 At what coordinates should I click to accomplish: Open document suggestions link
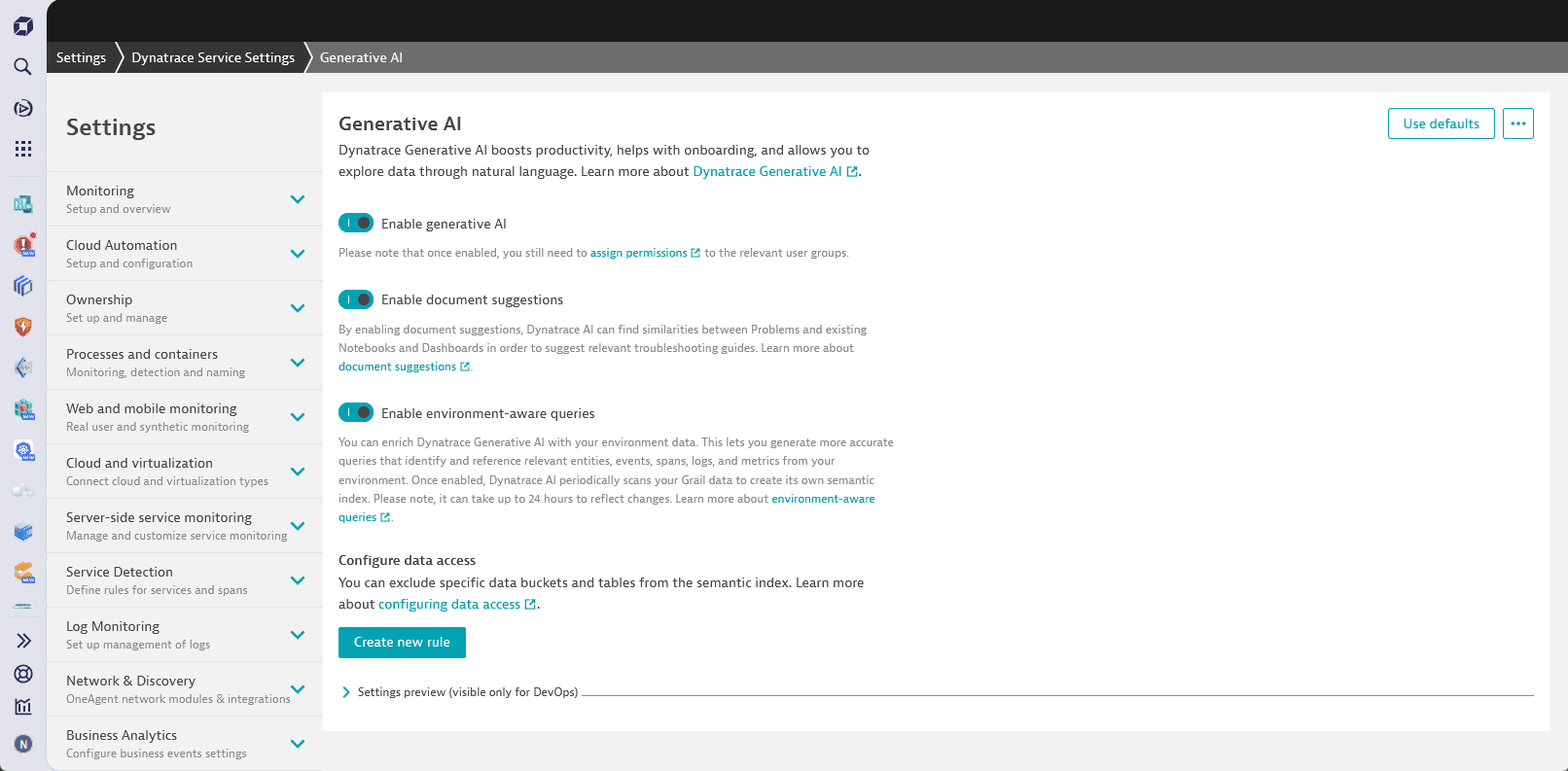(x=397, y=367)
